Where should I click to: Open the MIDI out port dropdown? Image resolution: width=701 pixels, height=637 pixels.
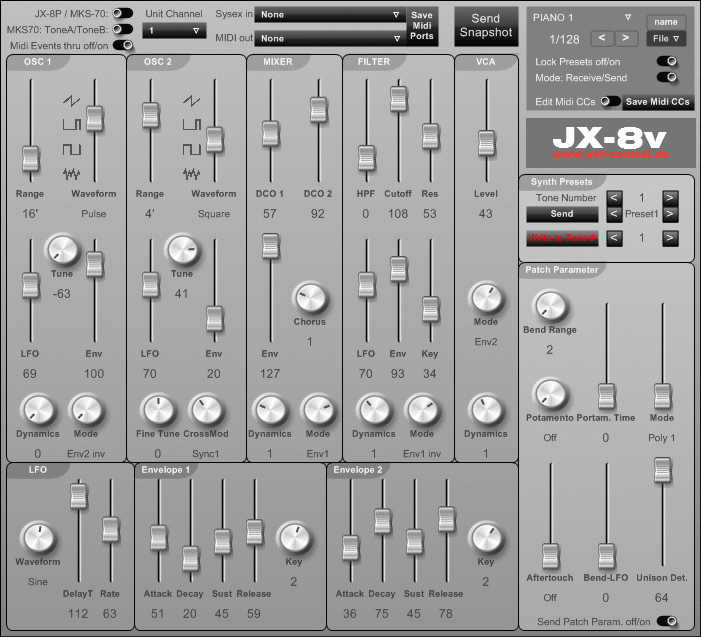point(330,38)
